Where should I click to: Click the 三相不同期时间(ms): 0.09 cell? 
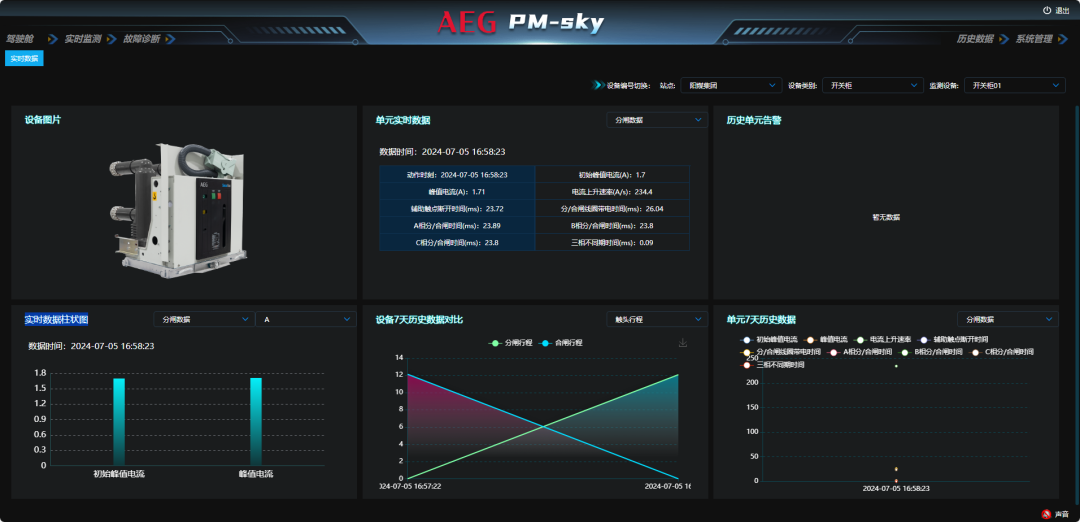tap(612, 242)
